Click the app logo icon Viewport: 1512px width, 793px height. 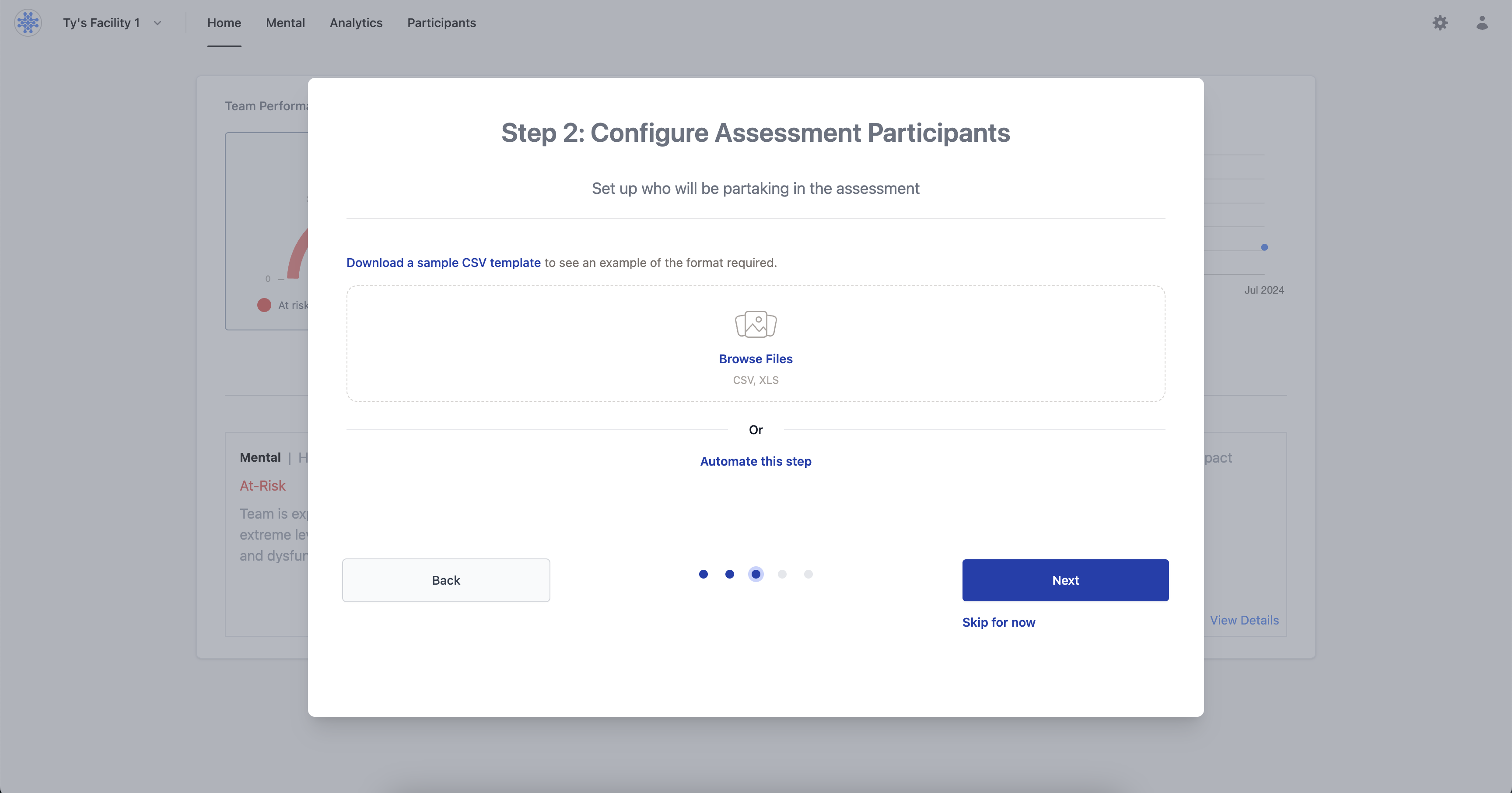pyautogui.click(x=28, y=23)
